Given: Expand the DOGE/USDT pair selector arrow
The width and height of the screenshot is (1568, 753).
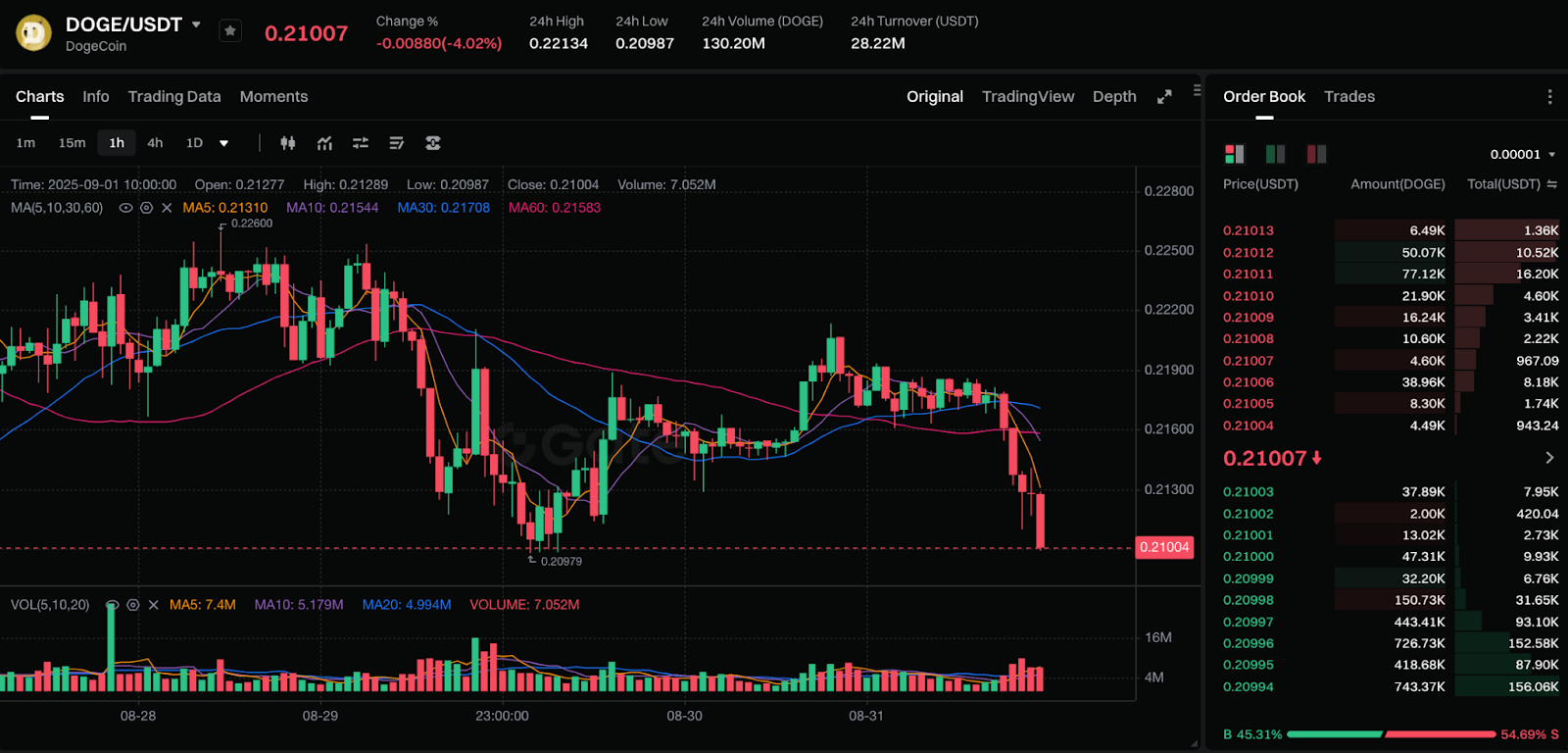Looking at the screenshot, I should pyautogui.click(x=196, y=25).
